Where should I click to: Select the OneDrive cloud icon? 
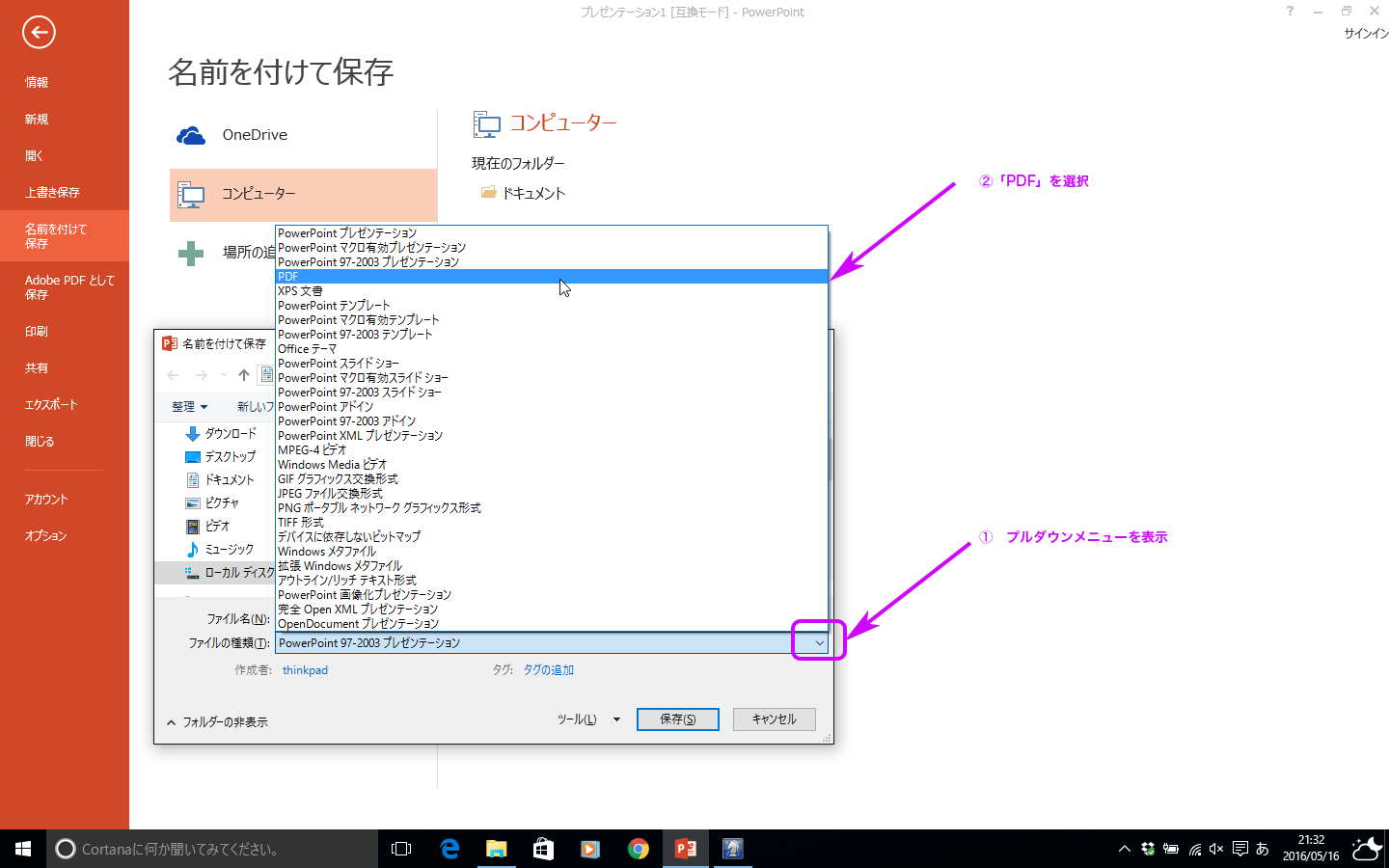tap(191, 136)
